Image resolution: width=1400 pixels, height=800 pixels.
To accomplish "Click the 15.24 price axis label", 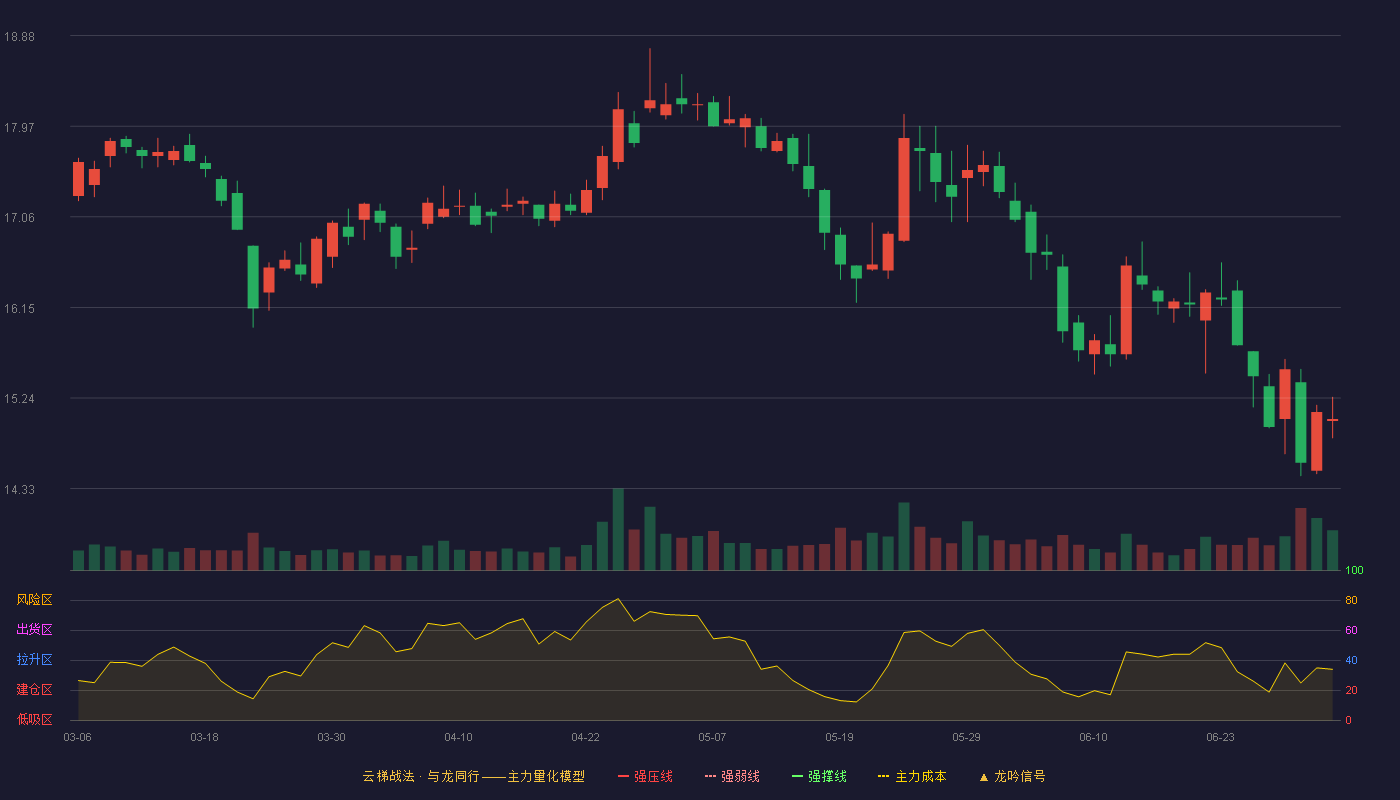I will click(19, 398).
